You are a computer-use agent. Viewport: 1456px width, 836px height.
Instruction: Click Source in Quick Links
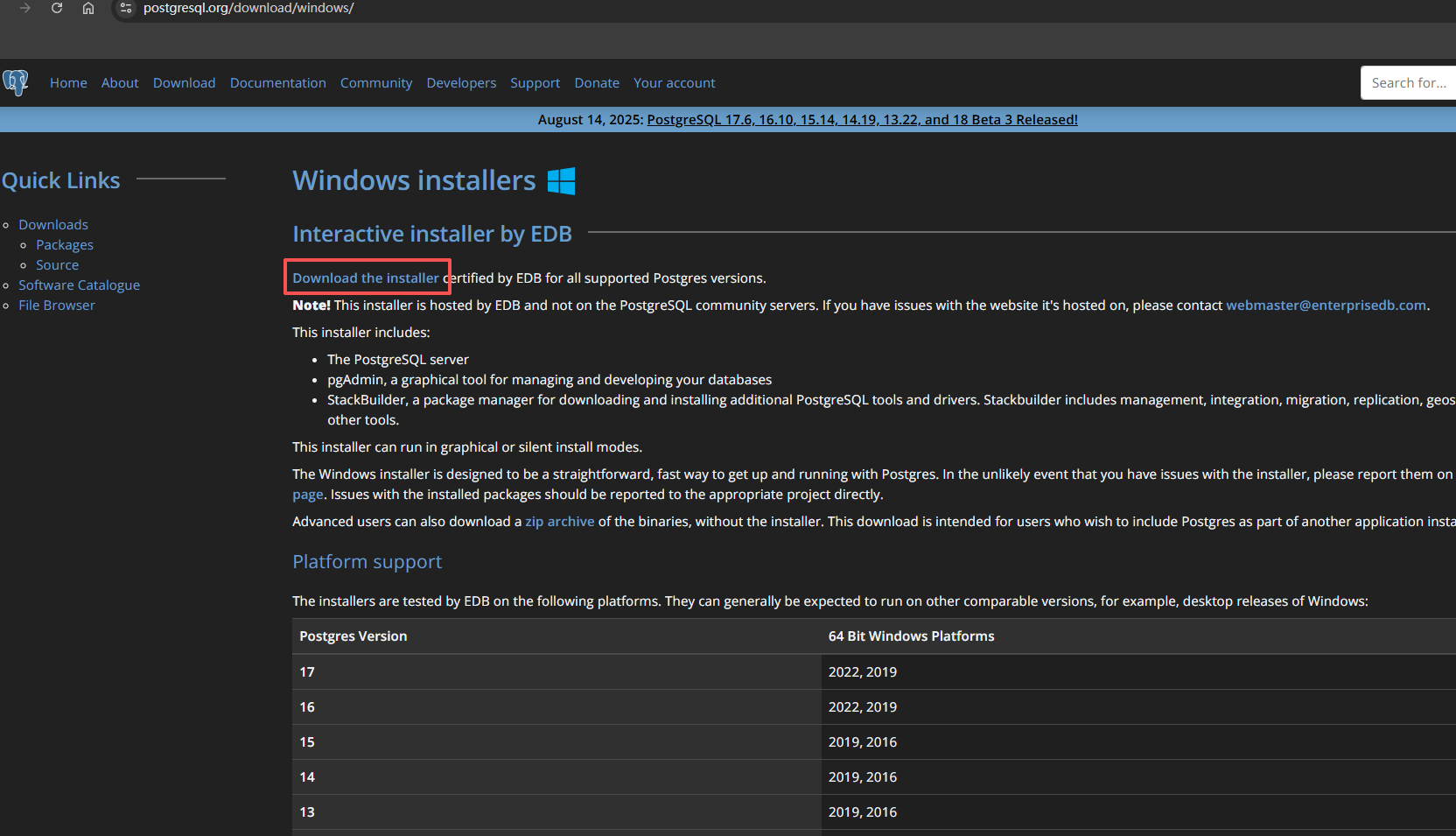[57, 265]
